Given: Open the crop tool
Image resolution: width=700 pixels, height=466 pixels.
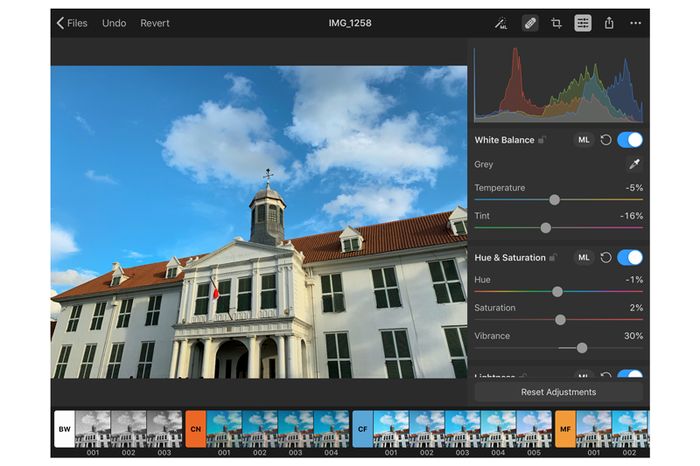Looking at the screenshot, I should pos(556,23).
